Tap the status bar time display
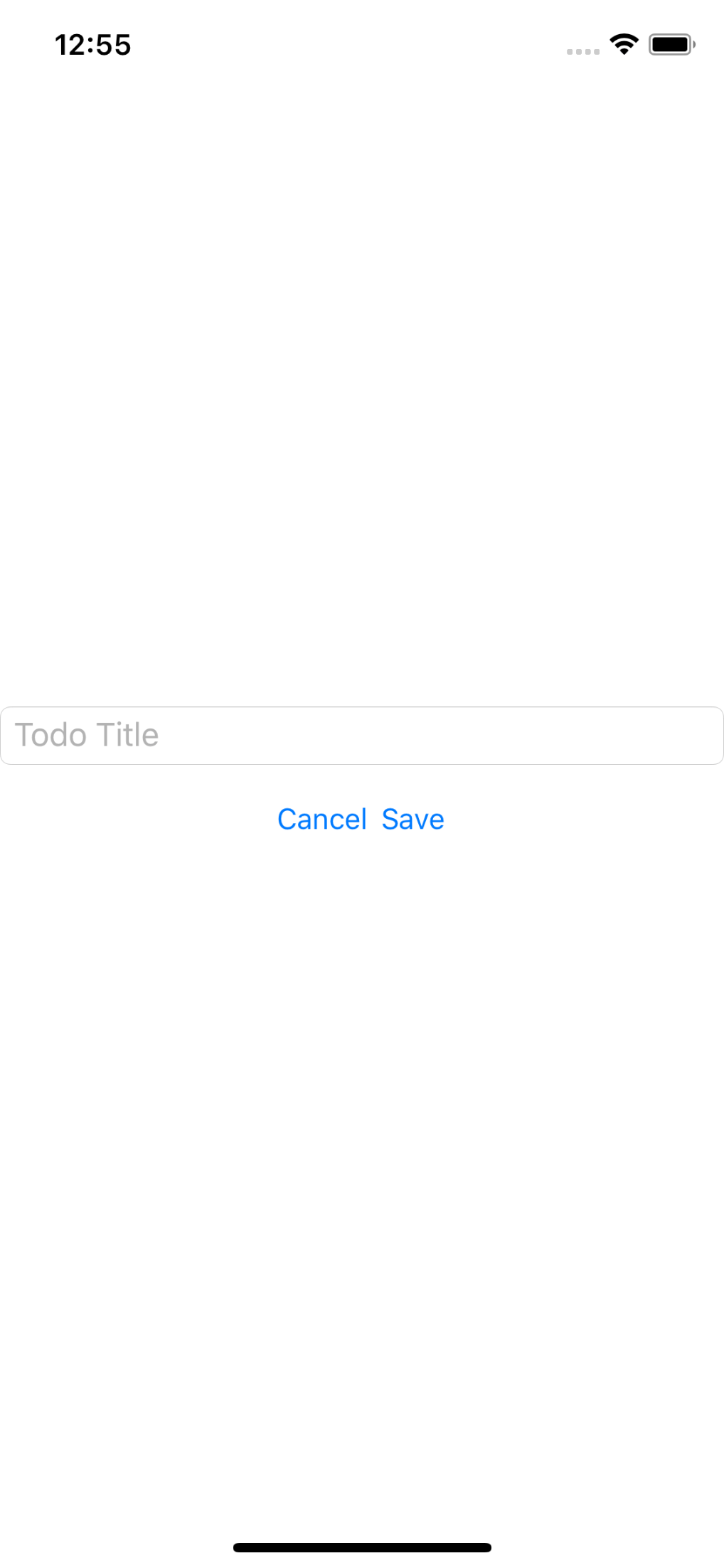Screen dimensions: 724x1568 (x=93, y=45)
